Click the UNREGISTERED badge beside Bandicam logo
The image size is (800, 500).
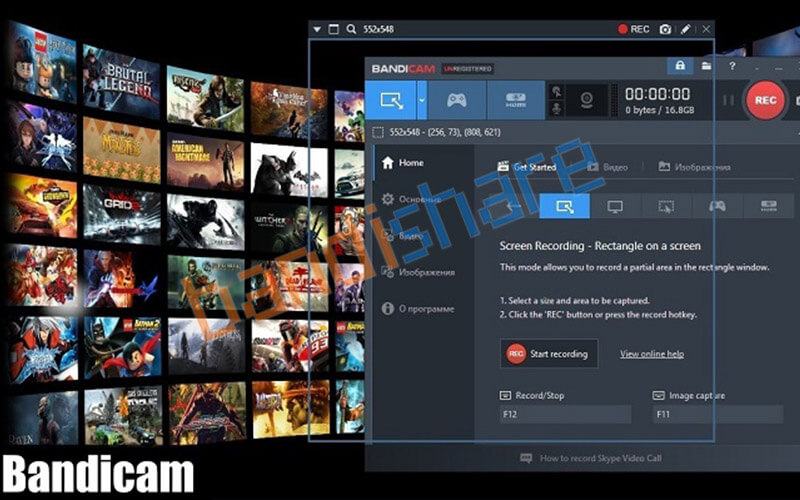pyautogui.click(x=467, y=68)
